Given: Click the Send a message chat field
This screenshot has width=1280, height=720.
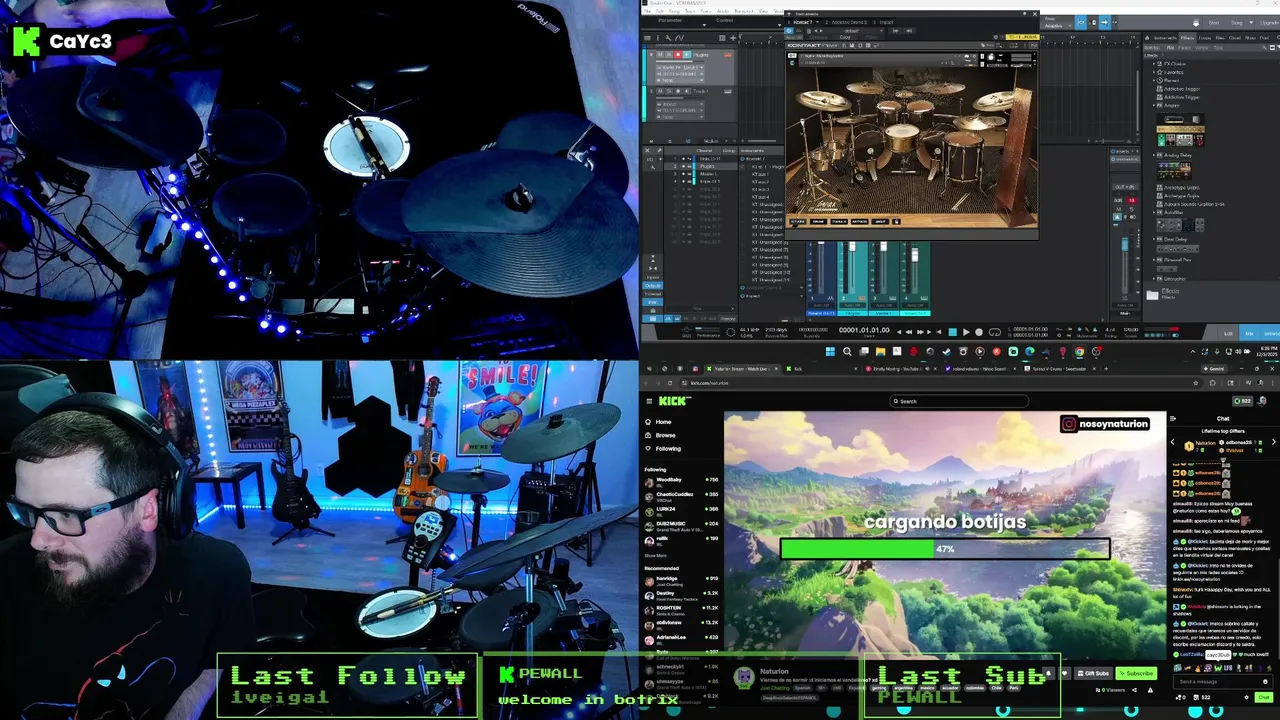Looking at the screenshot, I should pyautogui.click(x=1222, y=682).
